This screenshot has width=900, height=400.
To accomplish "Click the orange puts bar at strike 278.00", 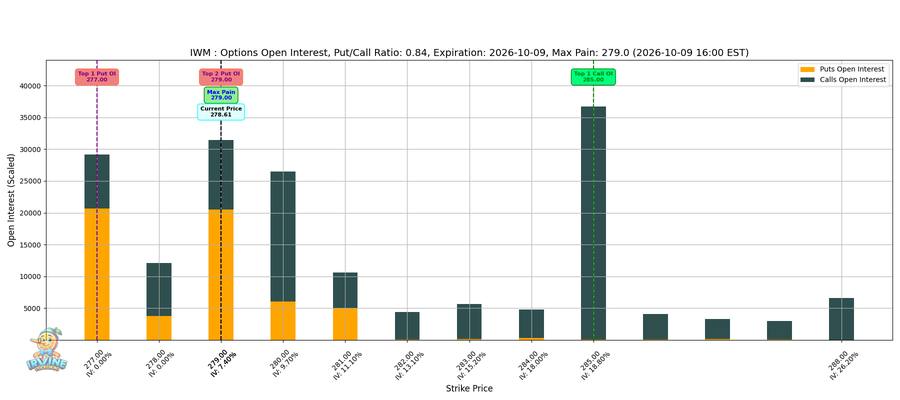I will click(x=159, y=328).
